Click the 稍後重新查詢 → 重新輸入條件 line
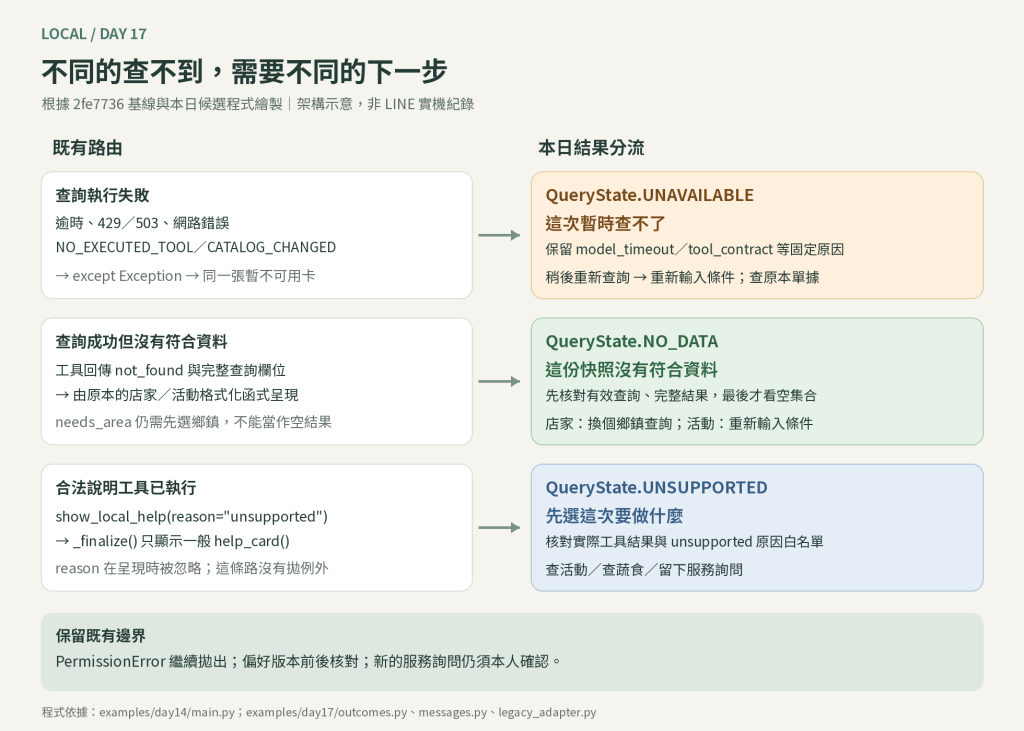The width and height of the screenshot is (1024, 731). pyautogui.click(x=682, y=278)
